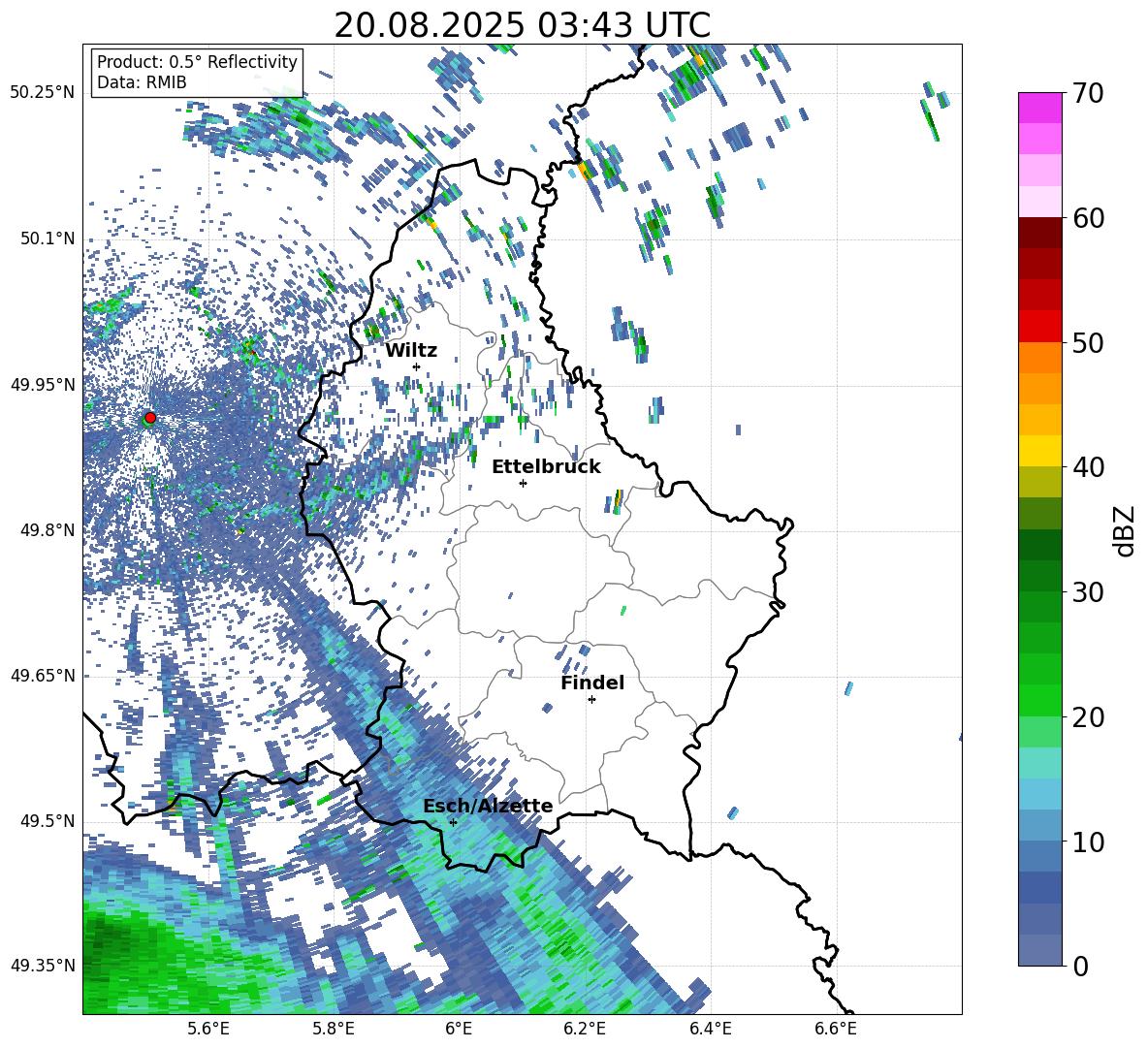Click the '49.8°N' latitude label
Viewport: 1148px width, 1048px height.
(x=47, y=530)
